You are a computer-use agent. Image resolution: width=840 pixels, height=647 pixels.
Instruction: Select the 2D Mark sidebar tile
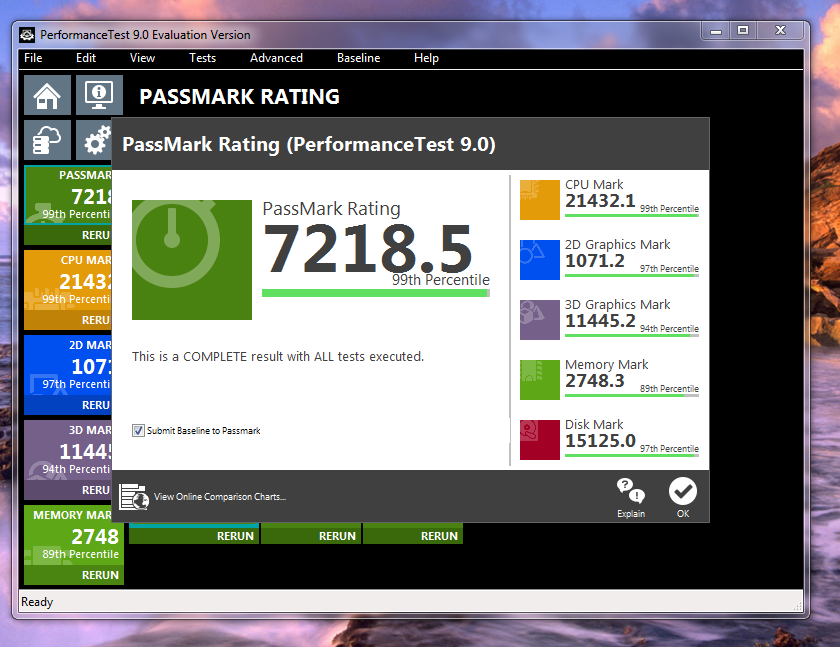tap(68, 366)
